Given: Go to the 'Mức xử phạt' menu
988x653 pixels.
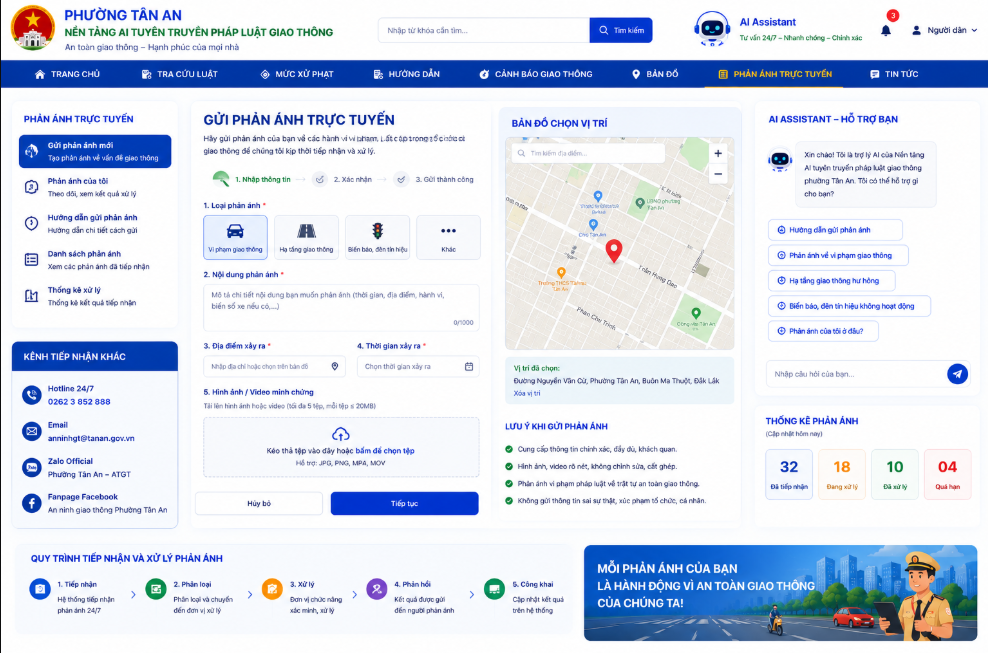Looking at the screenshot, I should click(297, 74).
